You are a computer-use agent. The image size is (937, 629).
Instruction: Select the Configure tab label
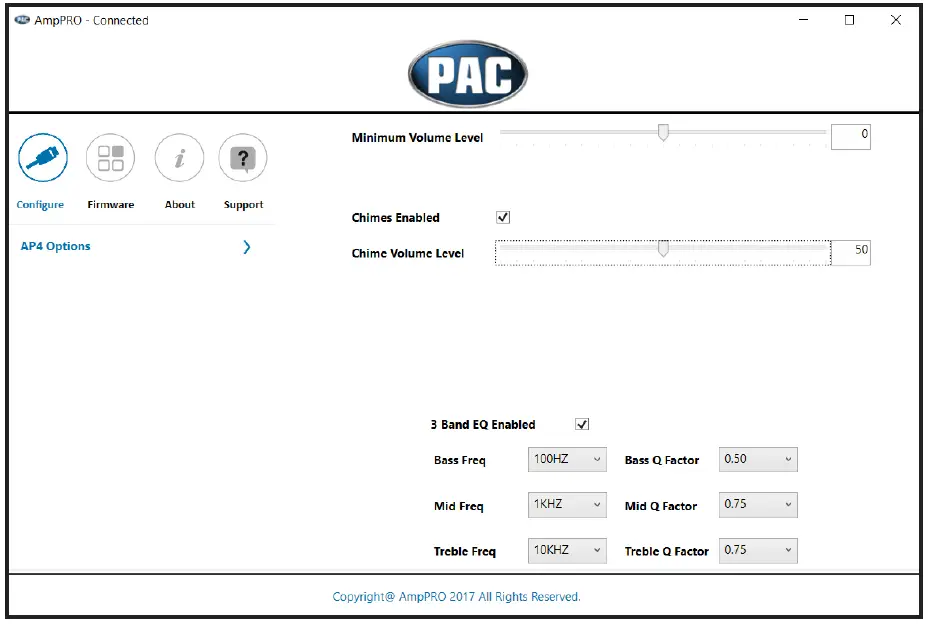click(41, 204)
